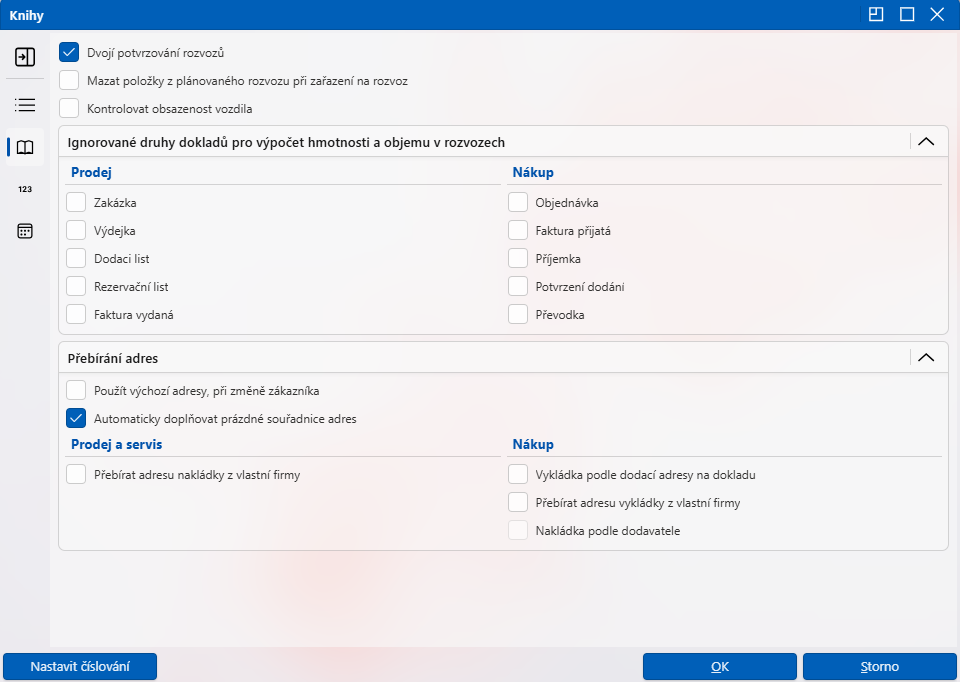The height and width of the screenshot is (682, 960).
Task: Enable Kontrolovat obsazenost vozidla
Action: pos(69,109)
